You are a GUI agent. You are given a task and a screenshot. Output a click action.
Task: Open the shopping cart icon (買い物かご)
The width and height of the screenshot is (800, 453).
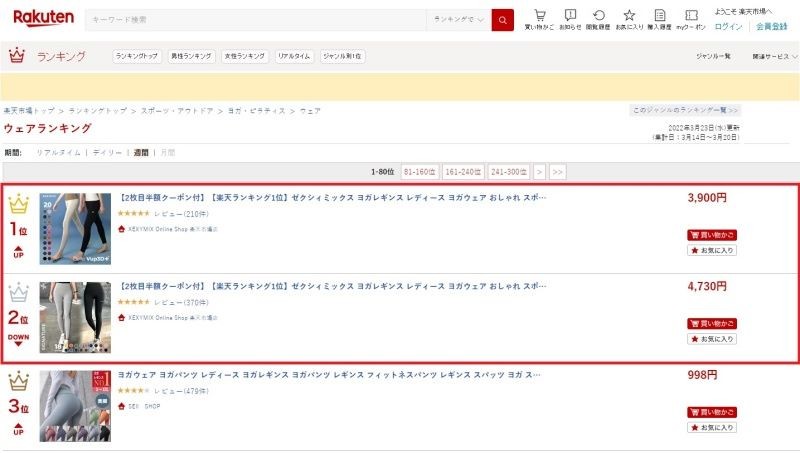pyautogui.click(x=540, y=19)
